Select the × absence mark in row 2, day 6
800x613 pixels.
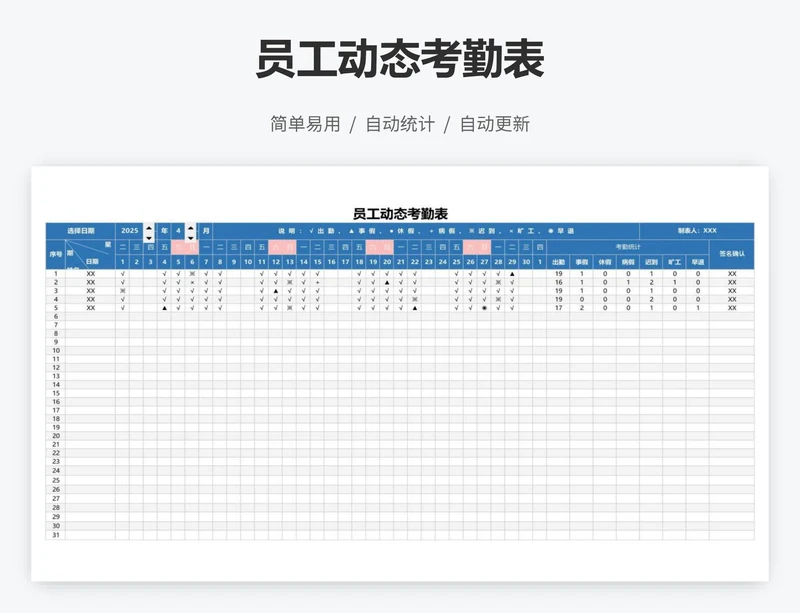[192, 282]
